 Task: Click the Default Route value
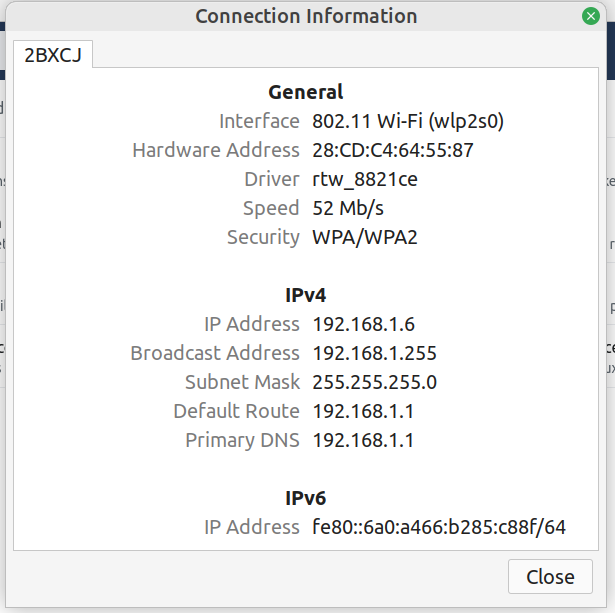point(363,411)
